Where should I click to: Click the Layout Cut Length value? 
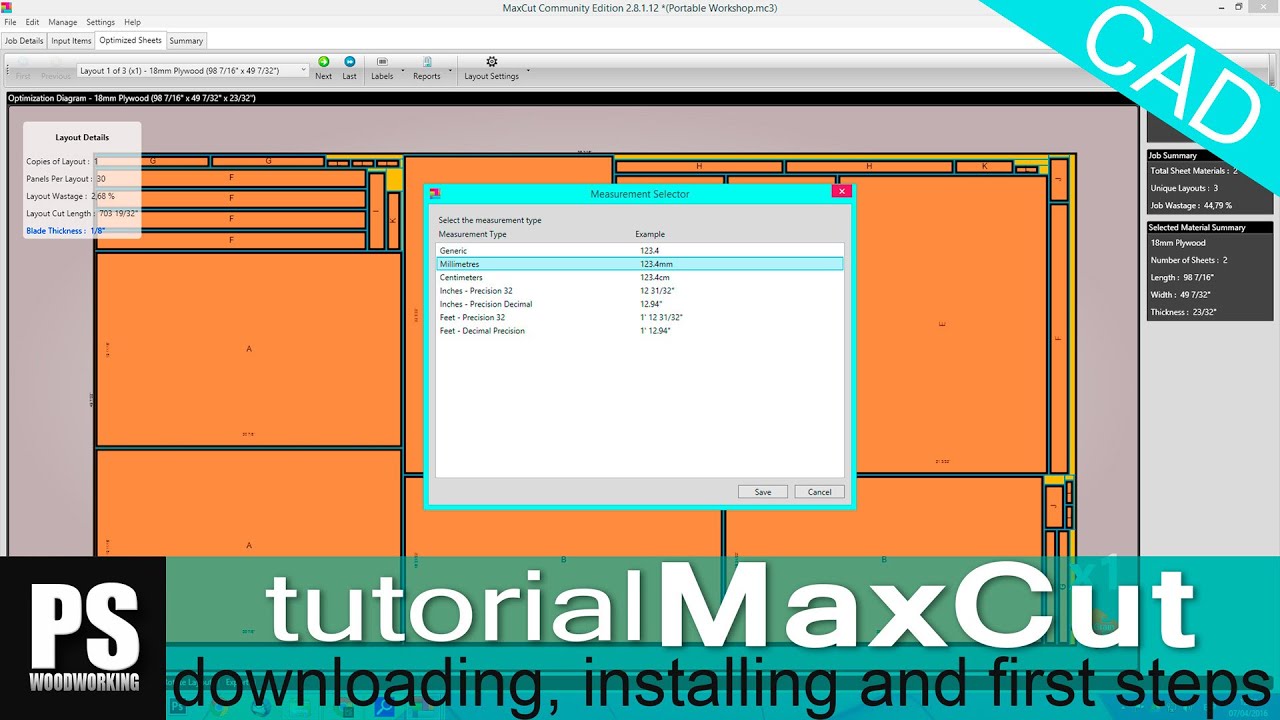pyautogui.click(x=119, y=213)
